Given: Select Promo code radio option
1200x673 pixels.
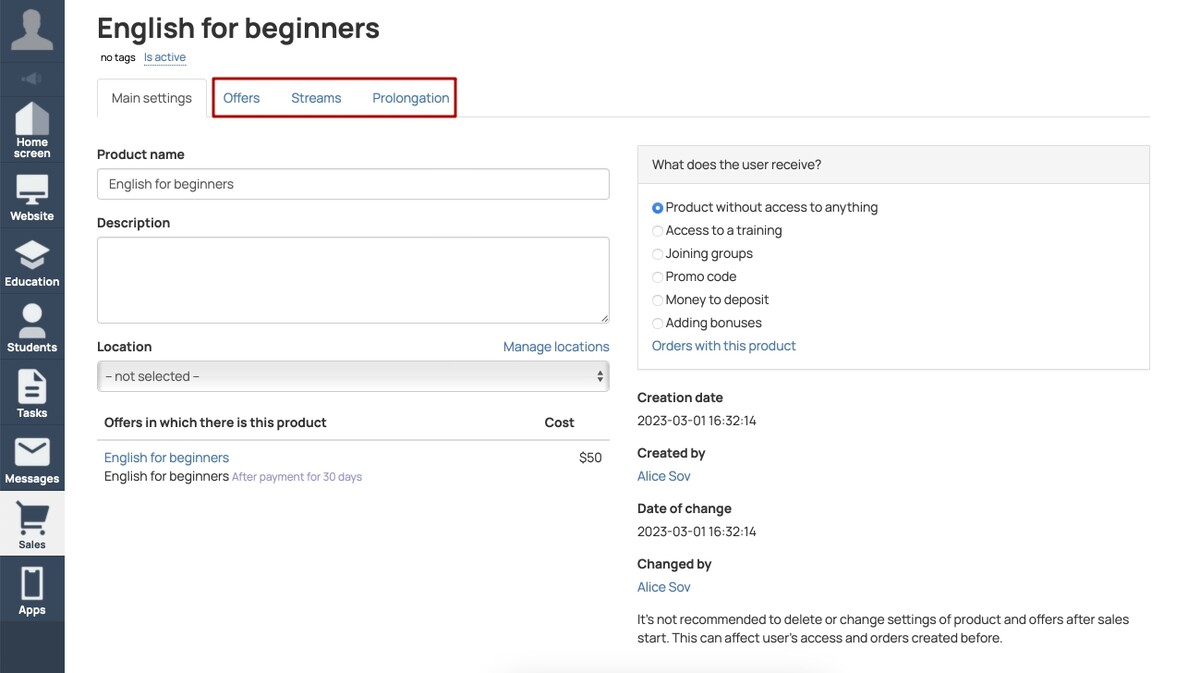Looking at the screenshot, I should click(657, 277).
